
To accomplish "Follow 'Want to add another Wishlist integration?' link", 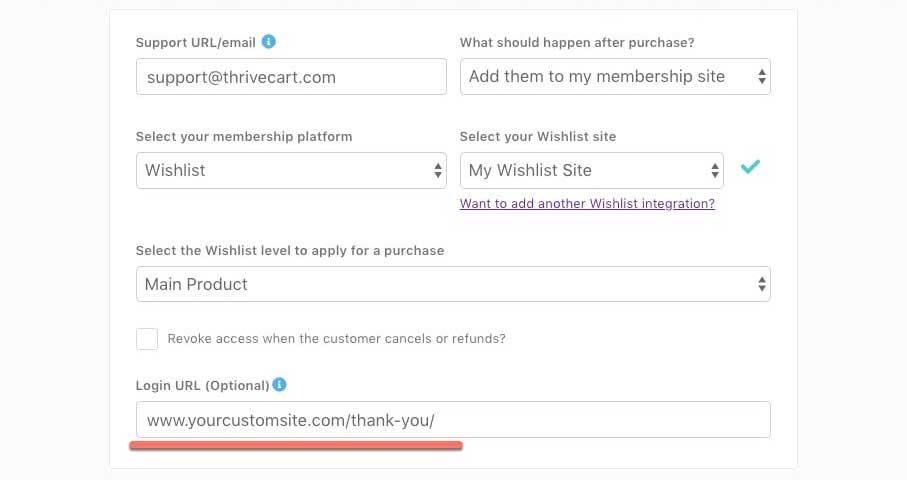I will 587,203.
